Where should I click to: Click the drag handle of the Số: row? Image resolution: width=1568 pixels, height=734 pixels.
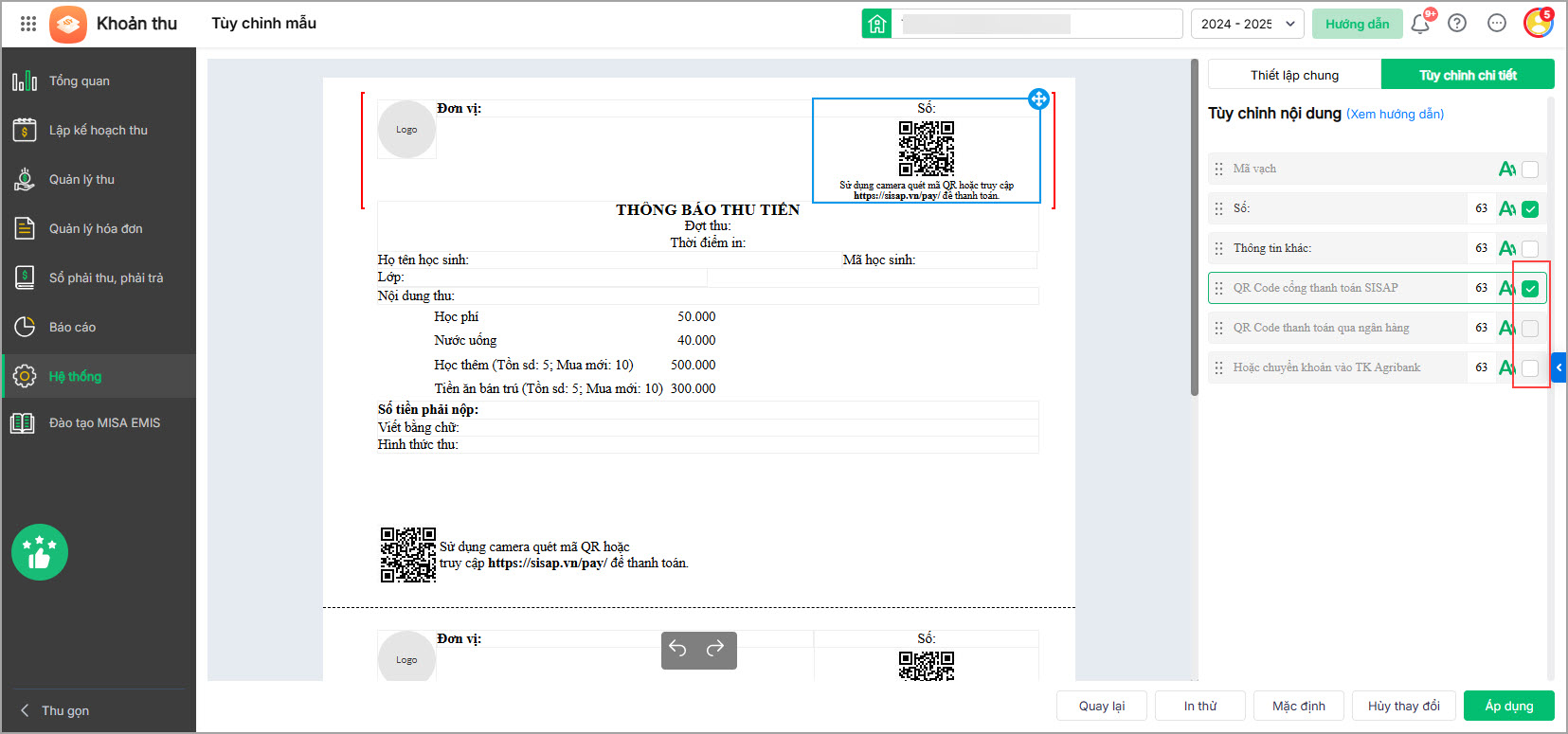(x=1218, y=208)
